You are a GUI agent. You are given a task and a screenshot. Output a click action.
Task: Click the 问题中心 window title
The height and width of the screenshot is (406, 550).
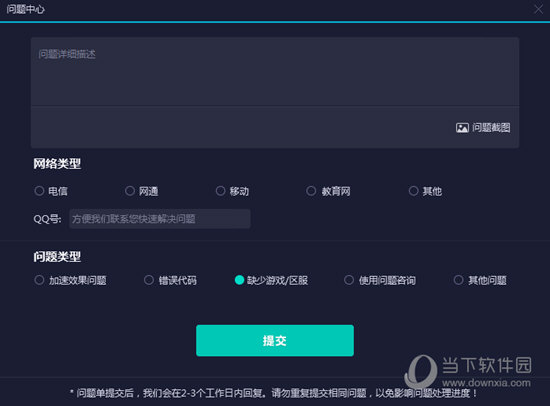tap(26, 9)
